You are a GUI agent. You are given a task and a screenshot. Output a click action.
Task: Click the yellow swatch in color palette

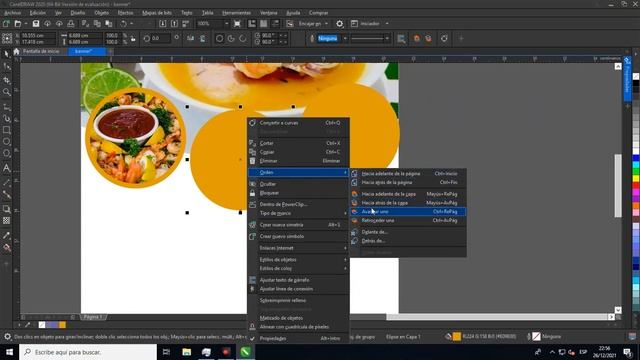[x=636, y=179]
